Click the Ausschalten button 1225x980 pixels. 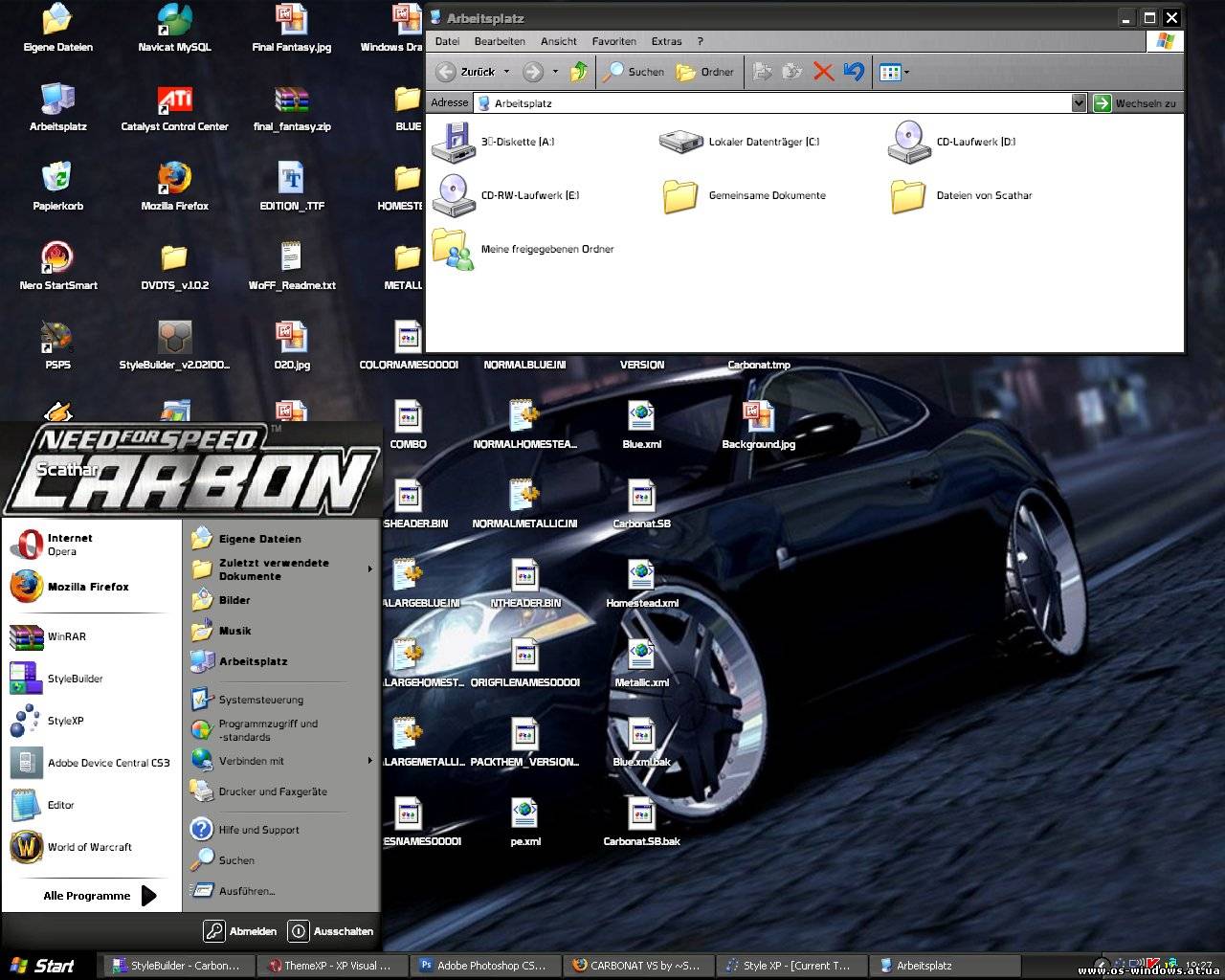click(331, 930)
